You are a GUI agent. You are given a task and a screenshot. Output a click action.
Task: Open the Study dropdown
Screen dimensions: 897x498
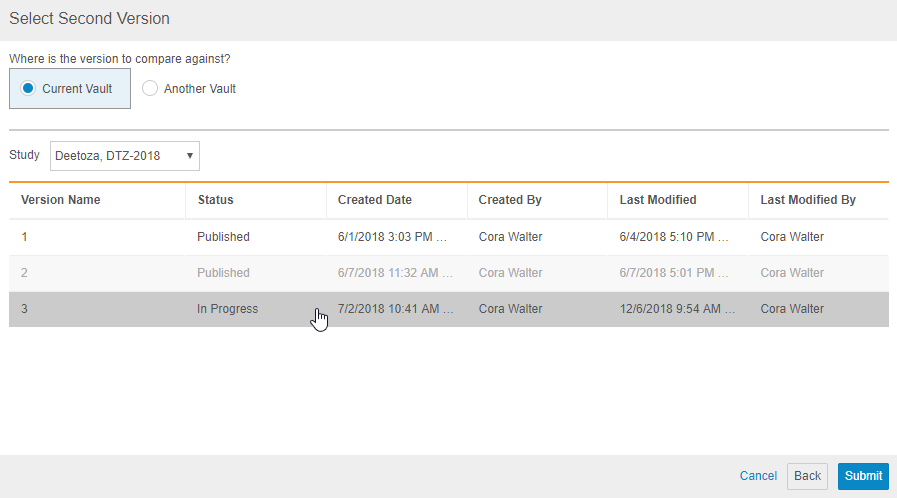click(124, 156)
